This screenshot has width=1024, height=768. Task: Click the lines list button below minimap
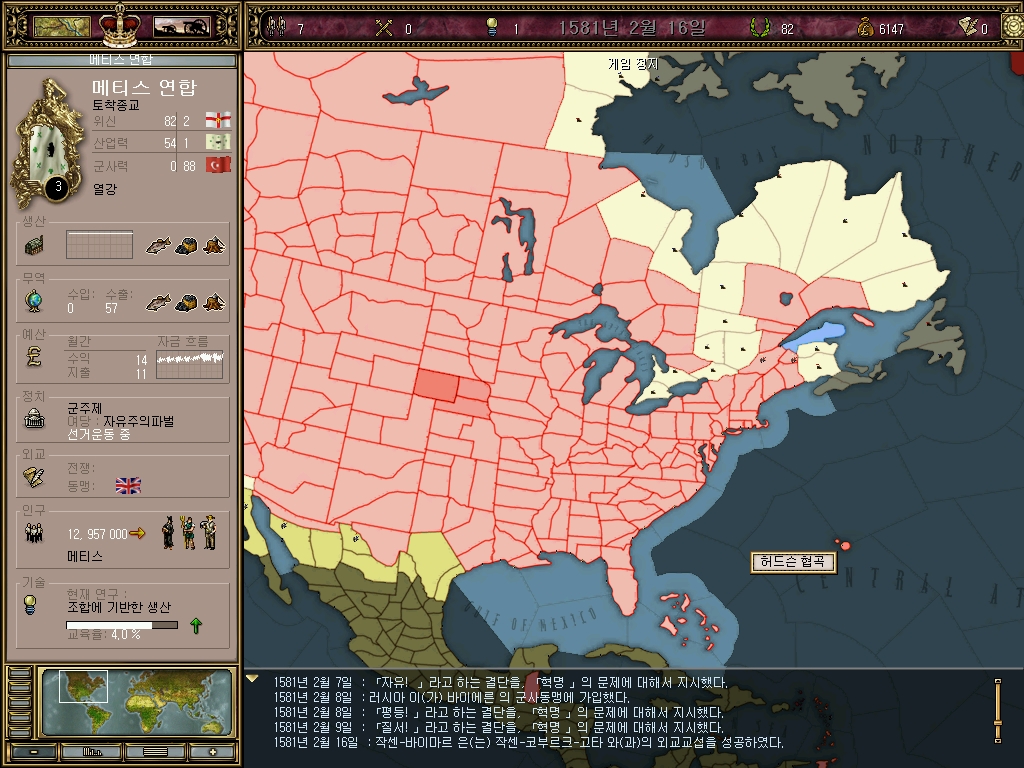(155, 752)
